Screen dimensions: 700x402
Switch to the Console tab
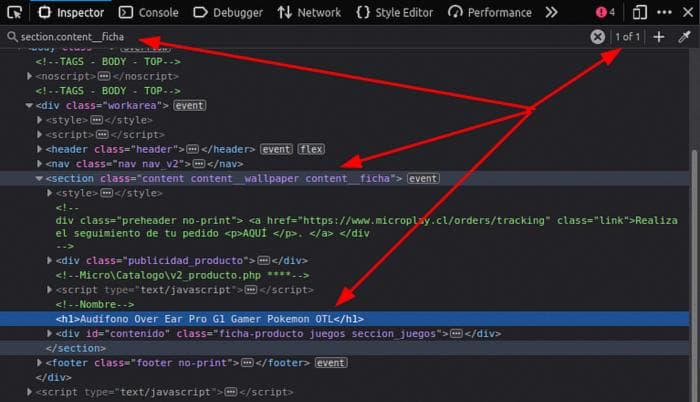148,13
